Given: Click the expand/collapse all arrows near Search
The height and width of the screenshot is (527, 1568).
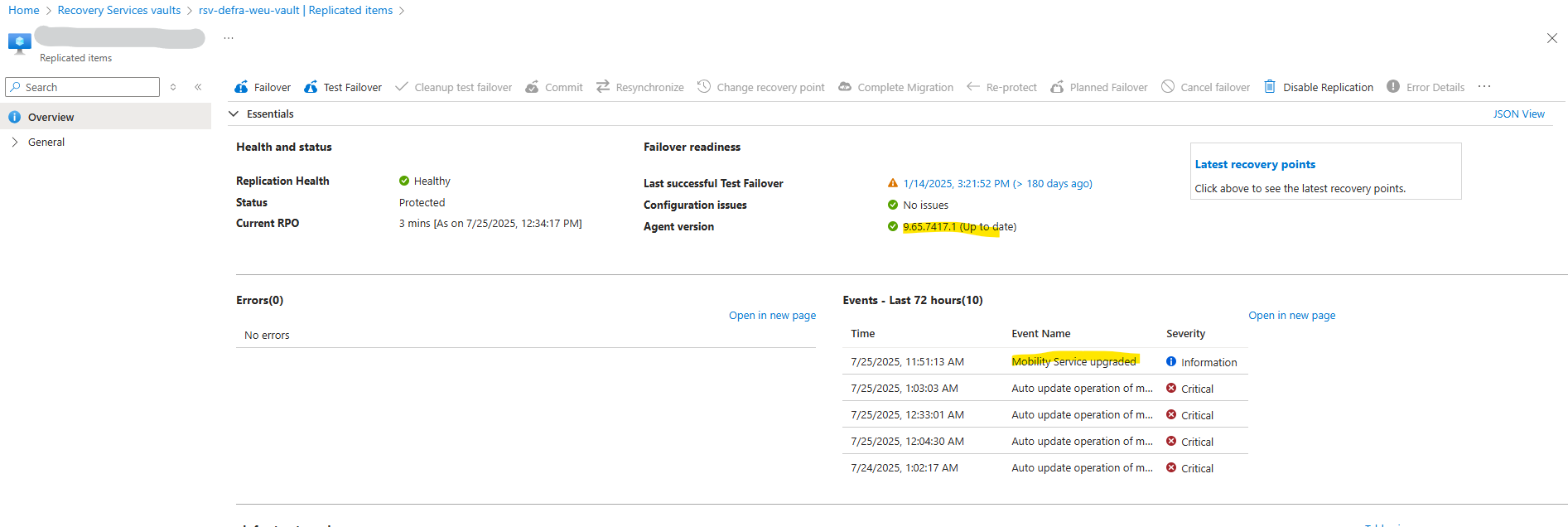Looking at the screenshot, I should coord(173,87).
